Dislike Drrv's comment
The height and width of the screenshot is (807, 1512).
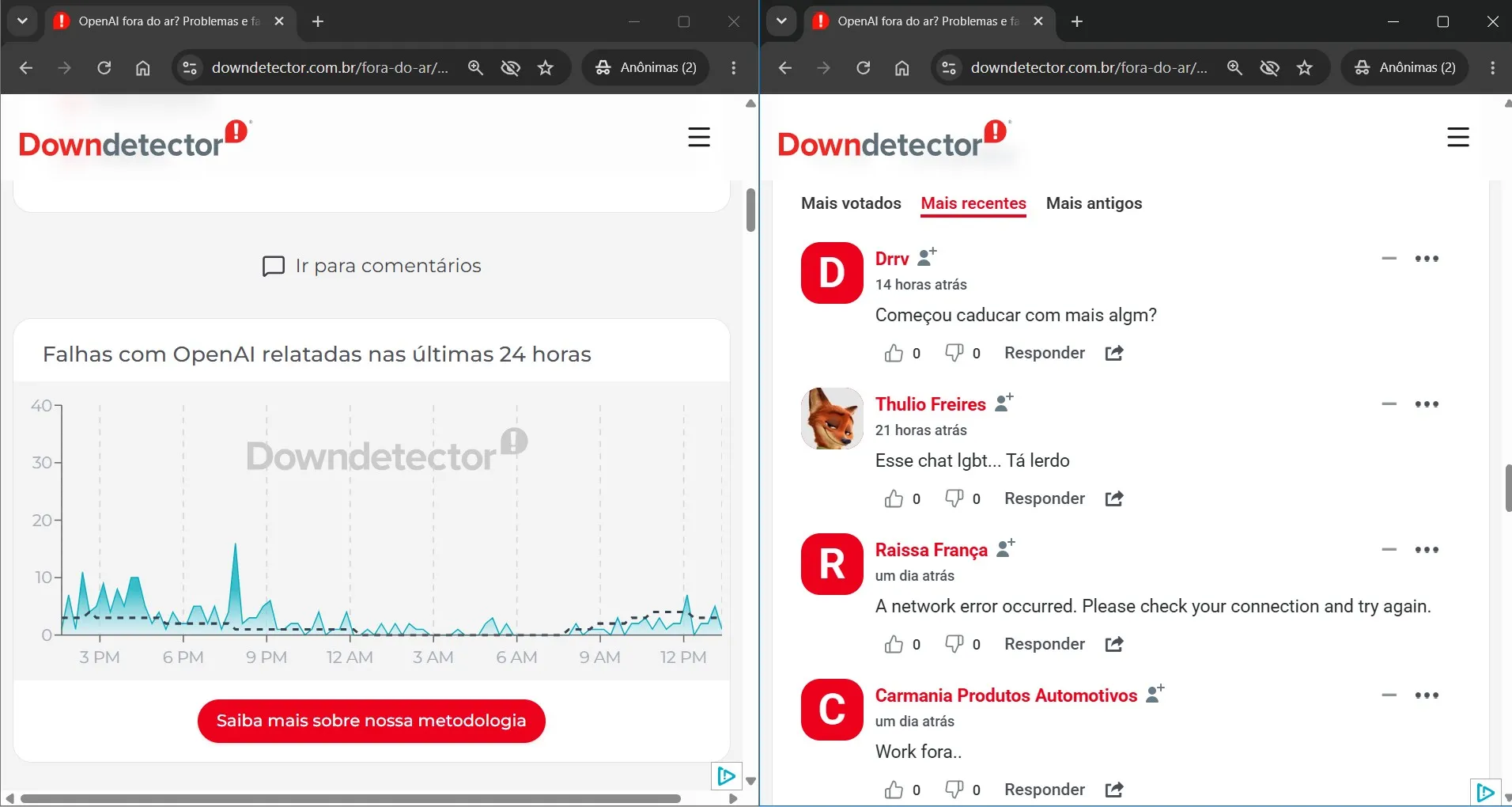pos(954,353)
